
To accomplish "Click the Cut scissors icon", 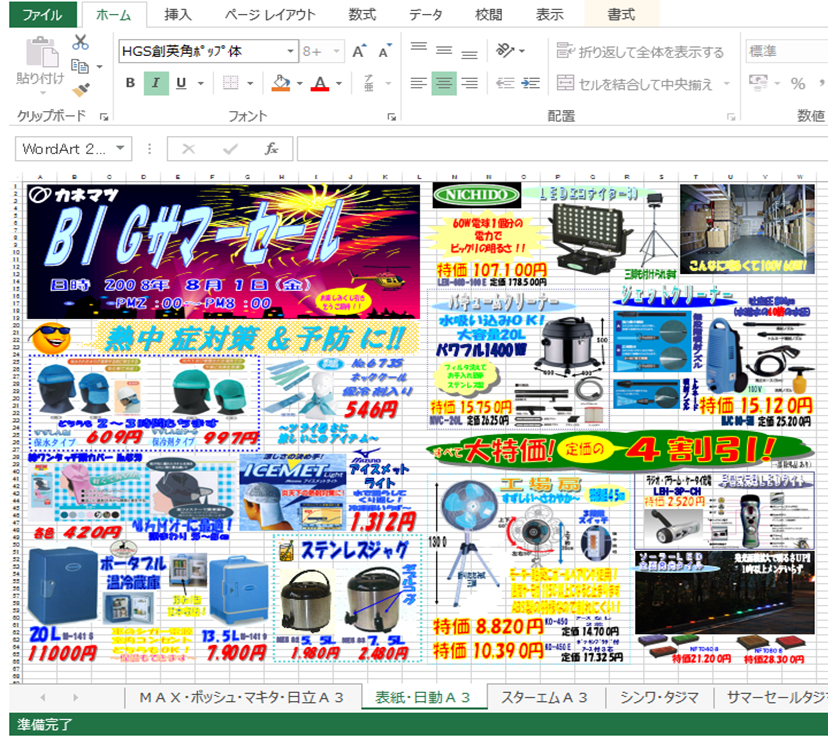I will pyautogui.click(x=80, y=42).
